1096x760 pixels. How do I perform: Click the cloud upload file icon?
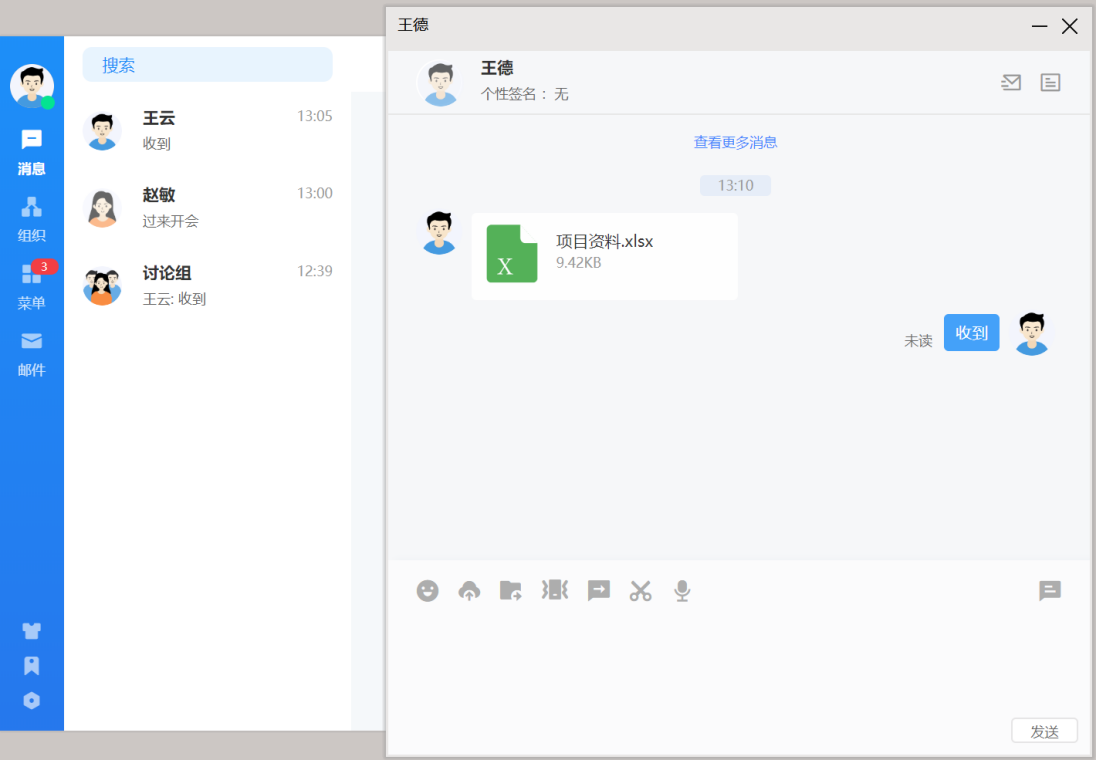point(469,591)
